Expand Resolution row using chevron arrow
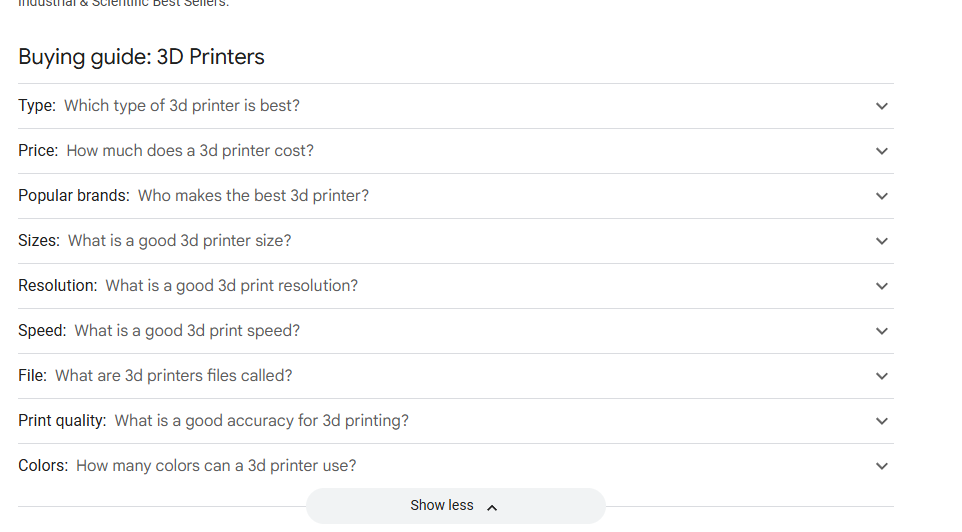962x532 pixels. point(881,286)
